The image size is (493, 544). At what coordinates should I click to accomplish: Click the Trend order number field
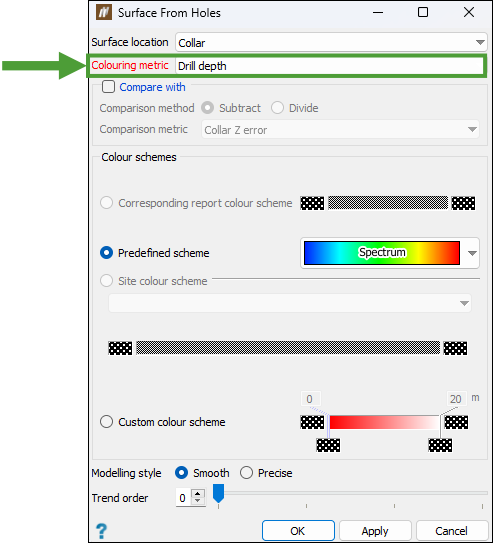184,498
